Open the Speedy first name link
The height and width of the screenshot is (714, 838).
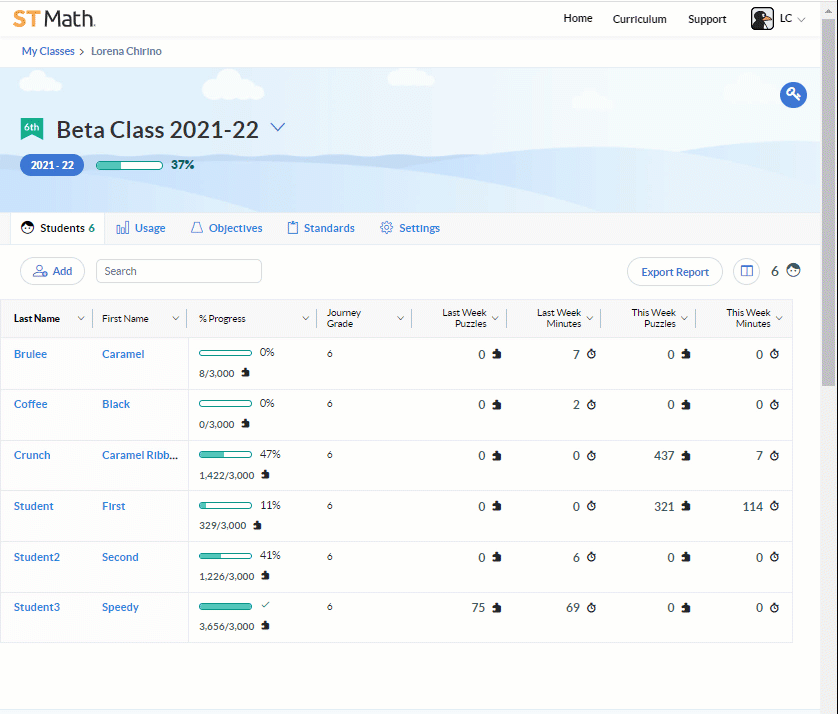click(x=120, y=607)
